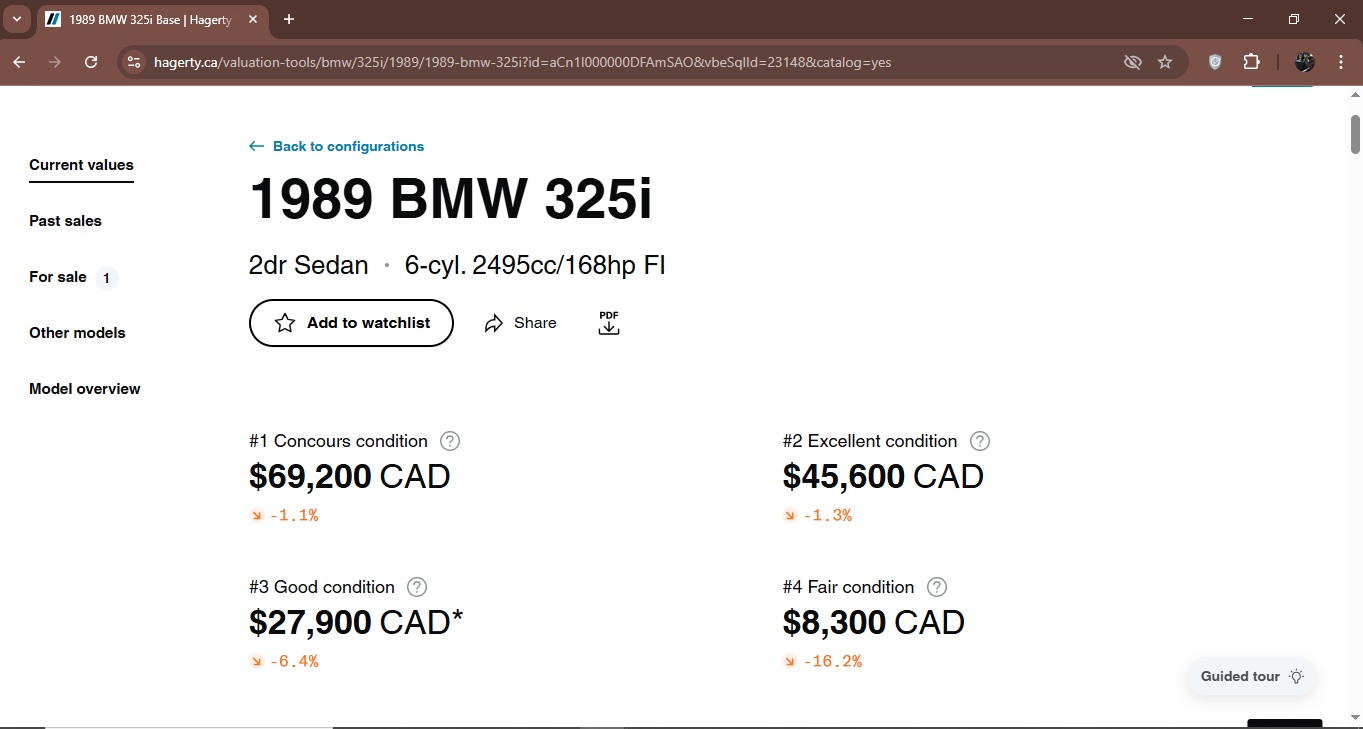Viewport: 1363px width, 729px height.
Task: Open the Chrome three-dot menu
Action: 1341,62
